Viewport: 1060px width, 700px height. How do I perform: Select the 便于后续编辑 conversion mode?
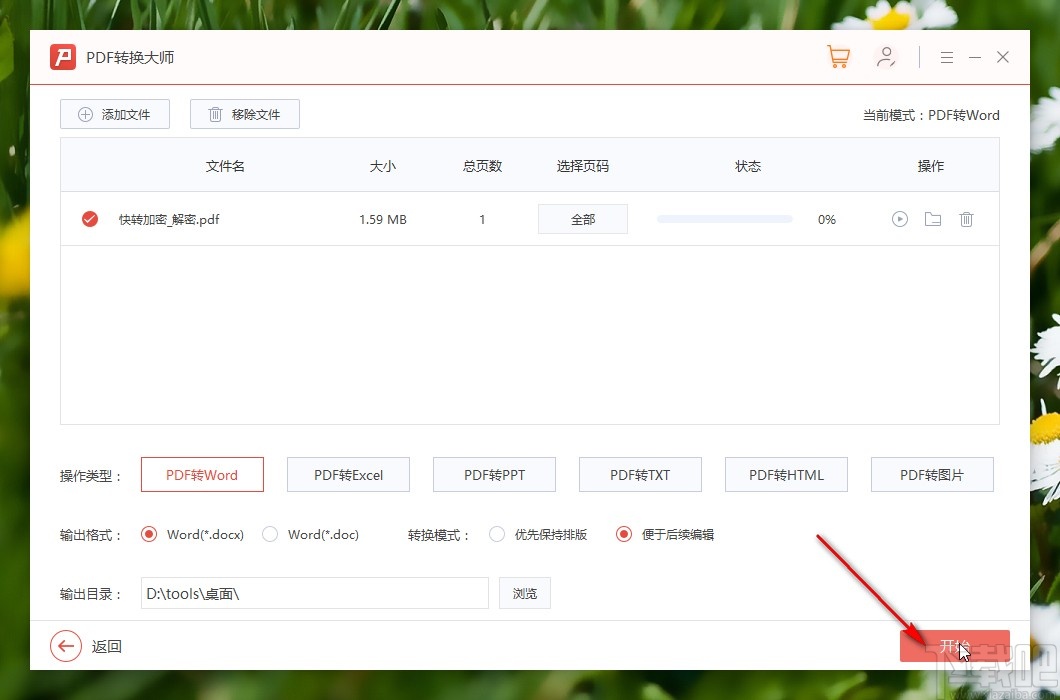tap(624, 534)
